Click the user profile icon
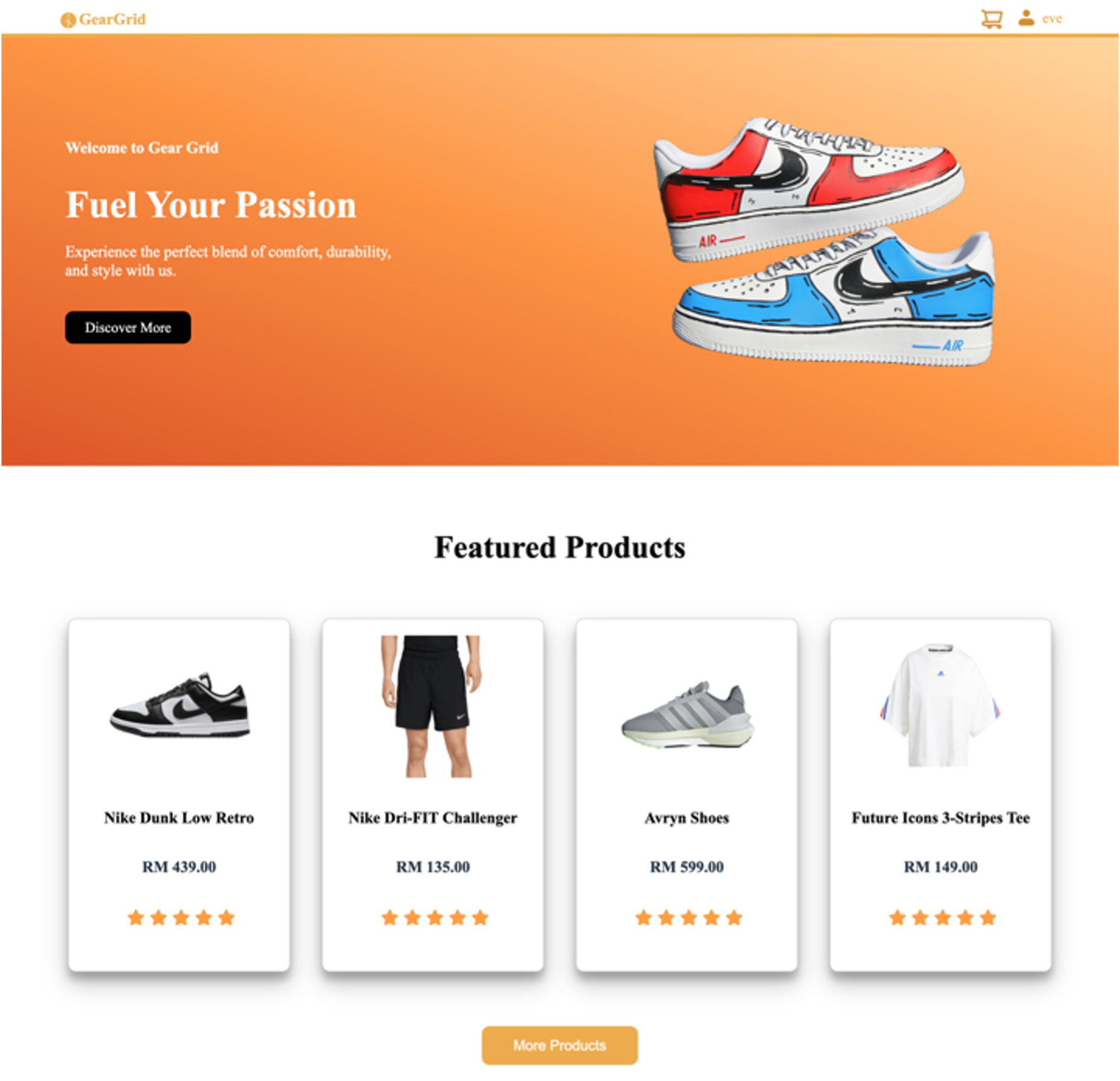1120x1081 pixels. 1026,18
